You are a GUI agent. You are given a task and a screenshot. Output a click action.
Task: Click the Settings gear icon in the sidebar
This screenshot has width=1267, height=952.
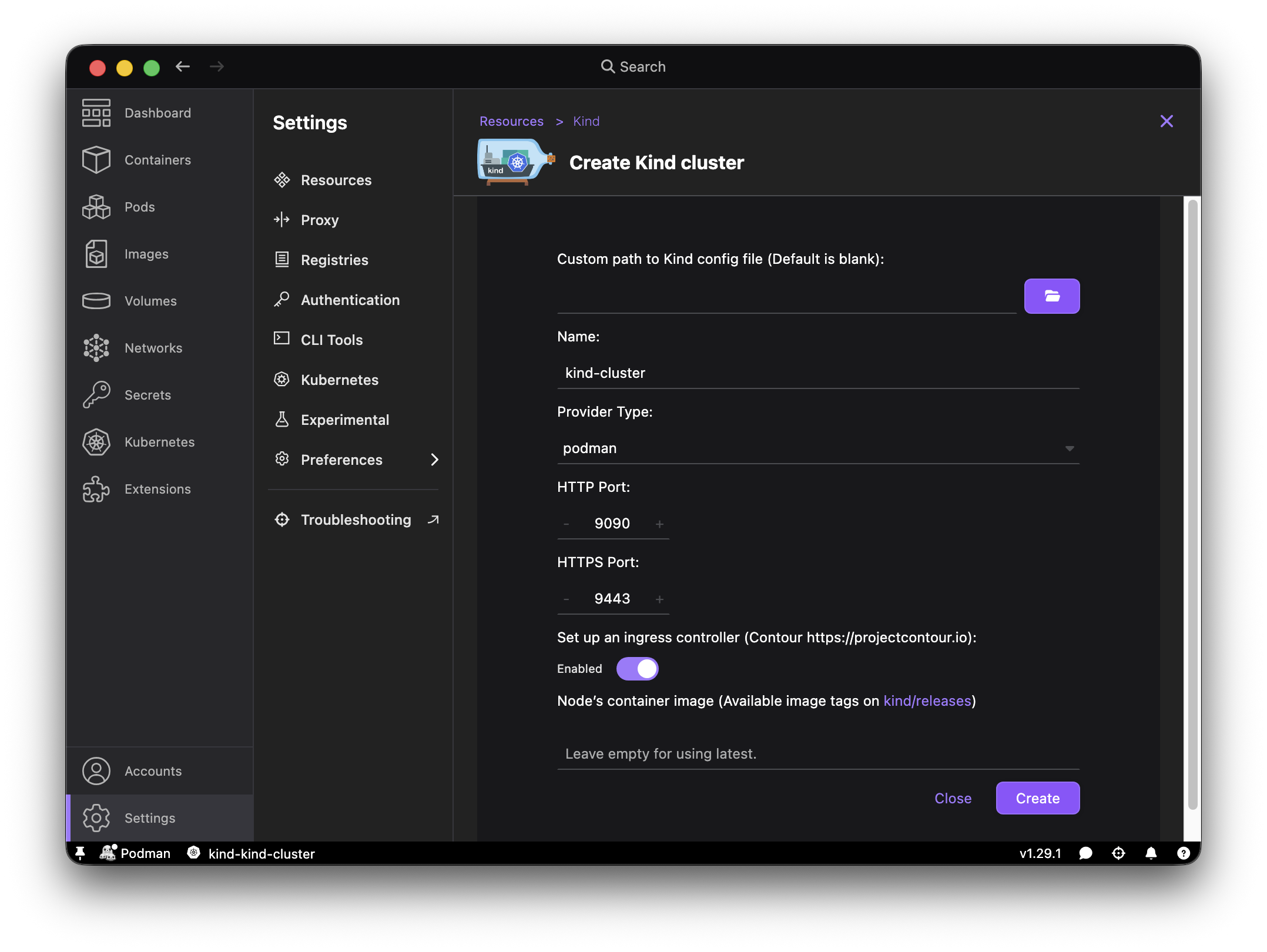[96, 818]
